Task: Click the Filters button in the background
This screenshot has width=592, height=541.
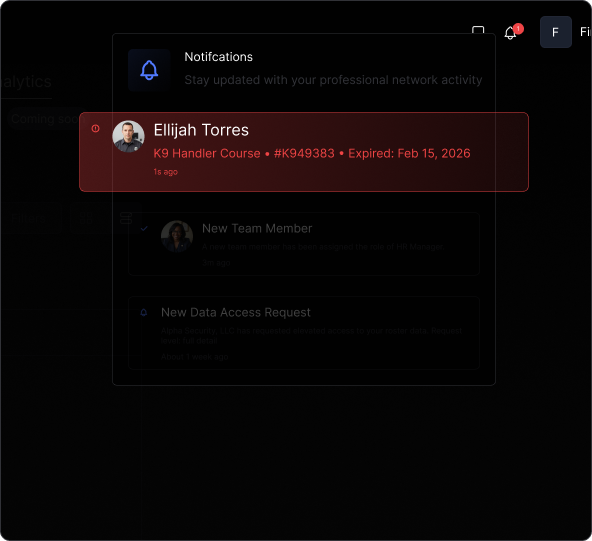Action: point(32,218)
